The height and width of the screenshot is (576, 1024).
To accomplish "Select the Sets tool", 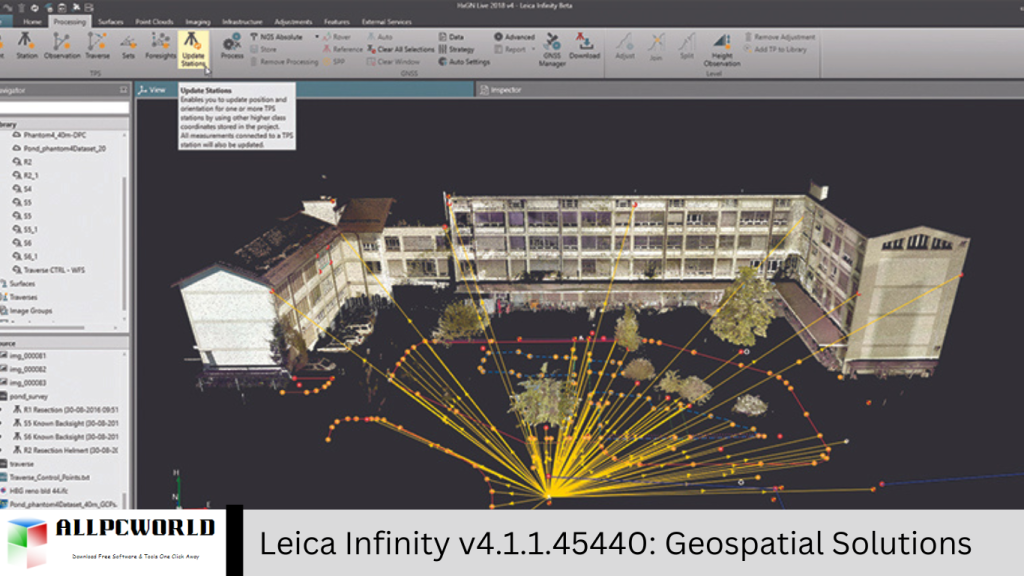I will 128,46.
